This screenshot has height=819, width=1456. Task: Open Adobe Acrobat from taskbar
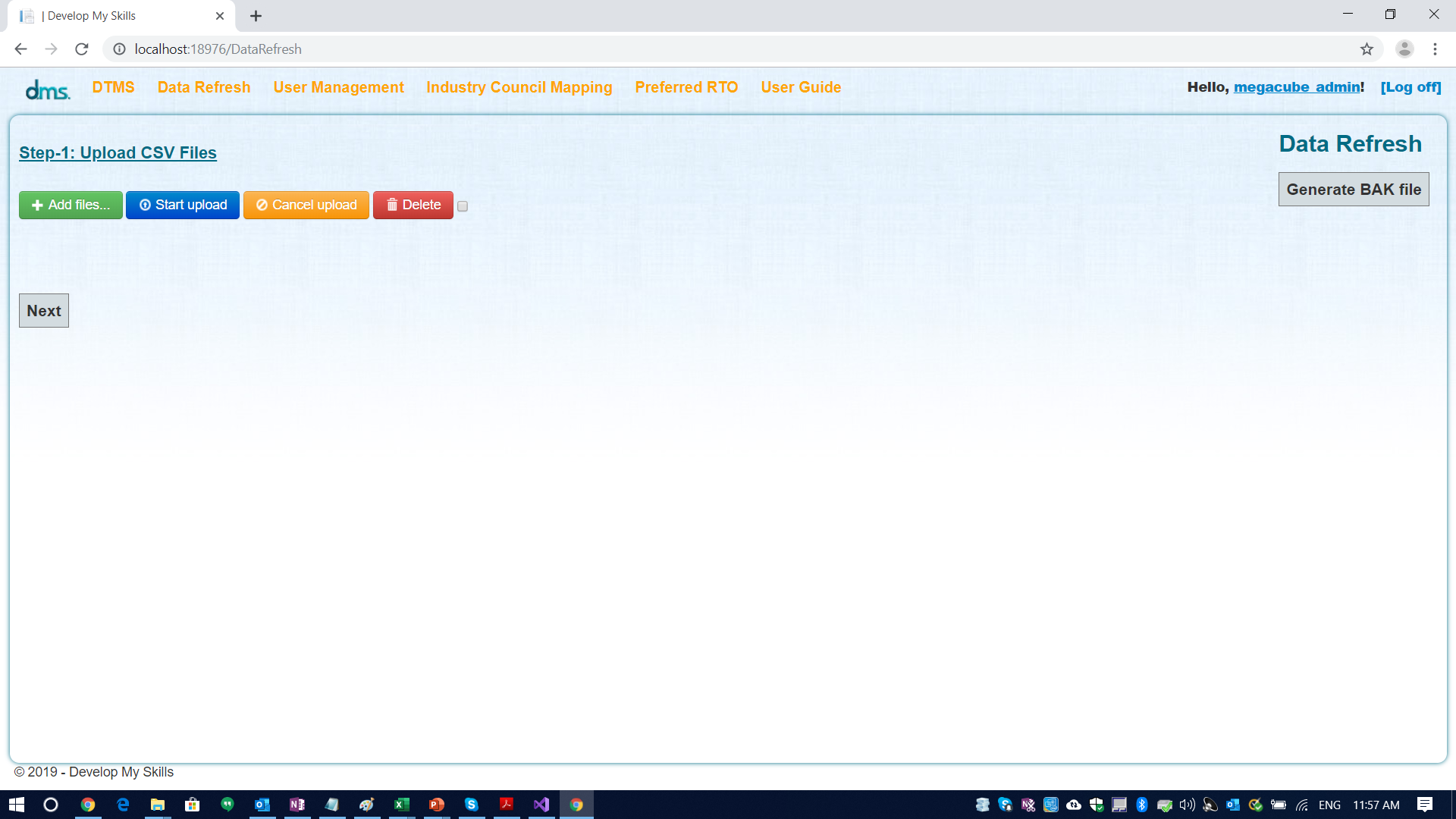click(x=507, y=805)
